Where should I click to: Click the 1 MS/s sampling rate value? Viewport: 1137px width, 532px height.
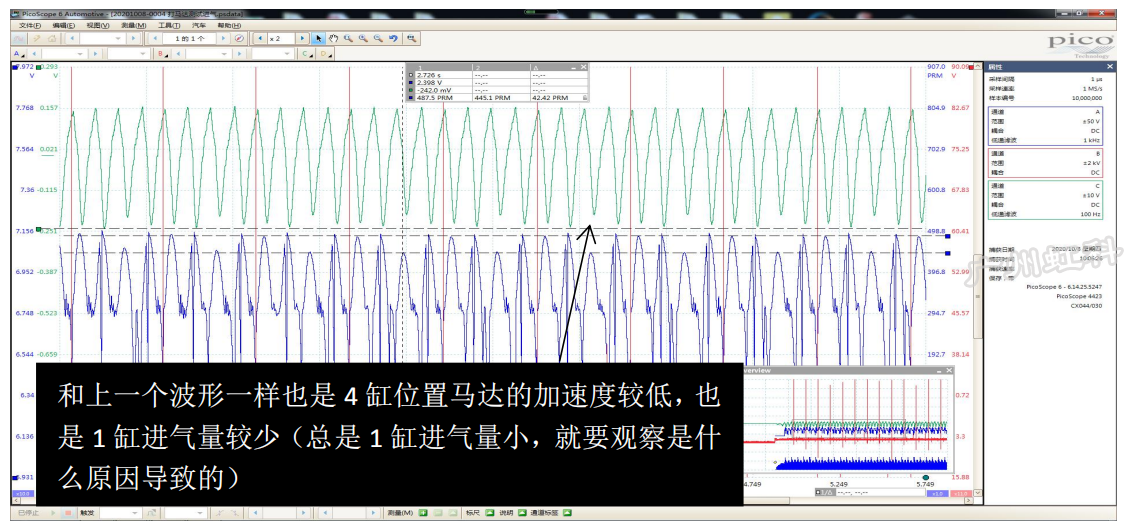(x=1091, y=88)
